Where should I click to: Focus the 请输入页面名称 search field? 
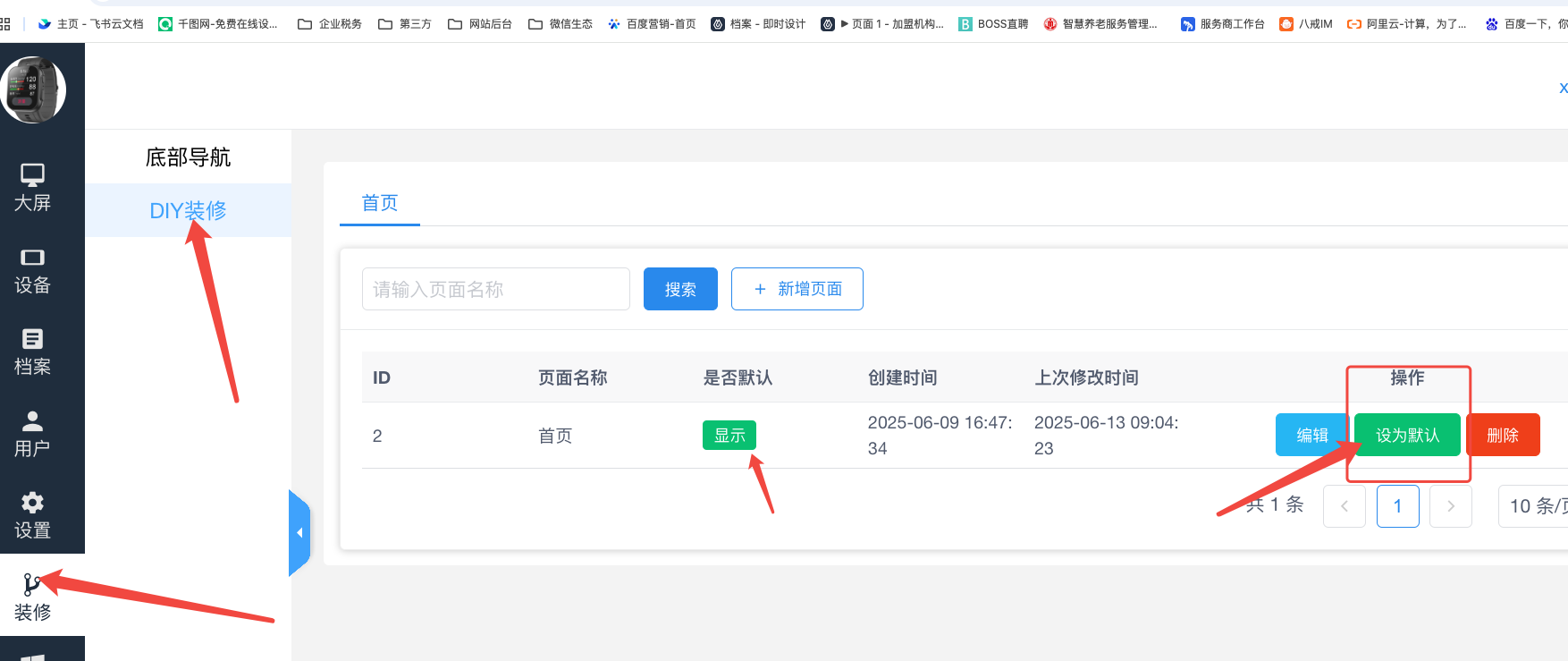click(495, 289)
